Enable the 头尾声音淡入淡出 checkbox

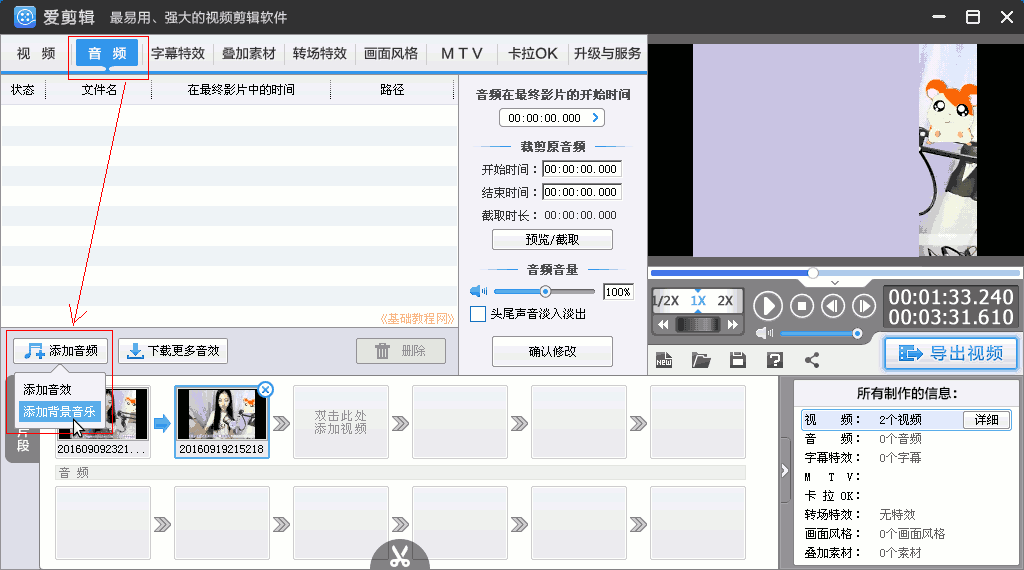point(479,314)
